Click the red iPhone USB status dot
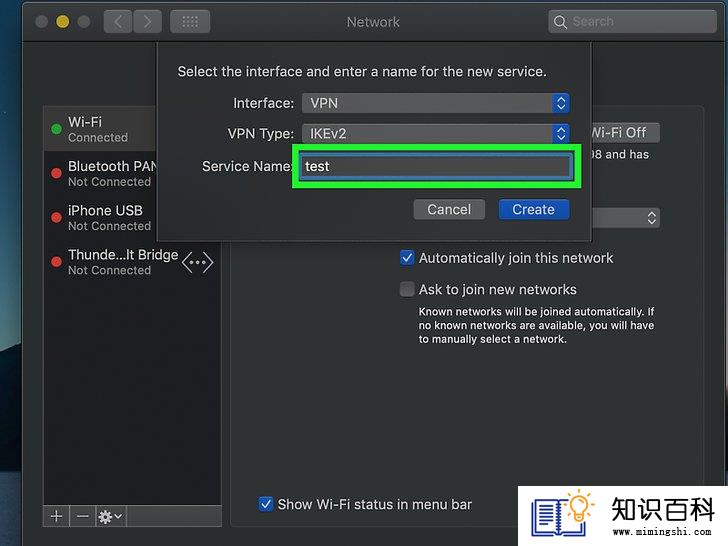The height and width of the screenshot is (546, 728). [x=56, y=217]
